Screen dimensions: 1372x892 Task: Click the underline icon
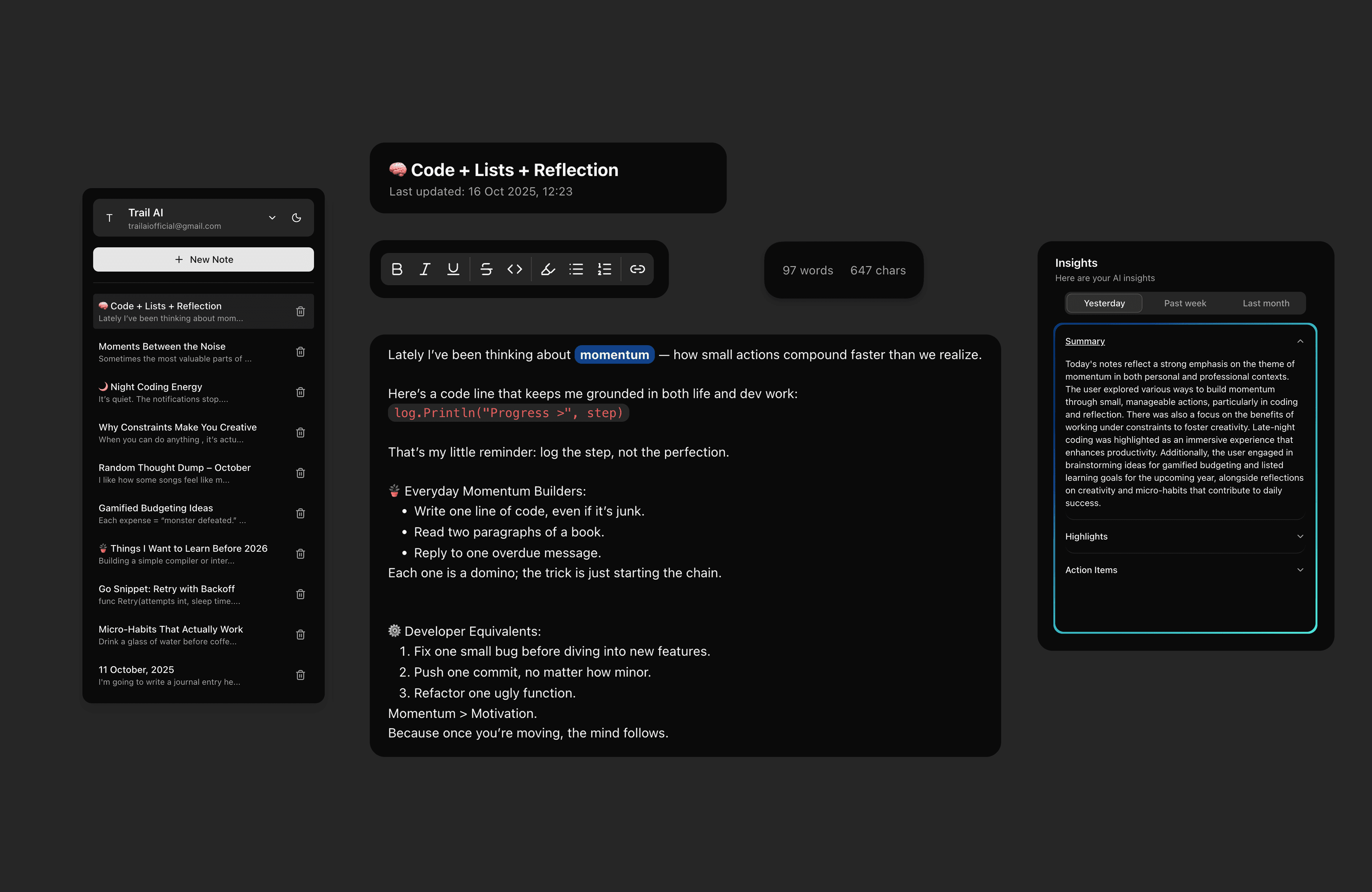click(x=453, y=269)
